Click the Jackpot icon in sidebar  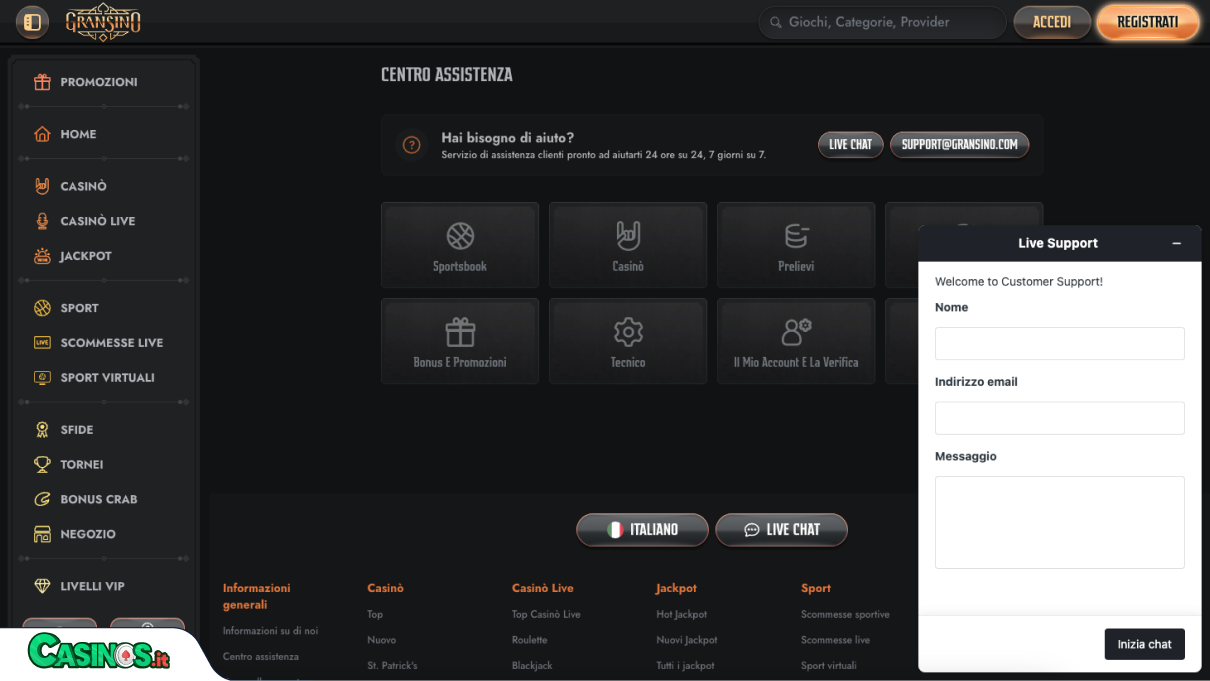coord(42,256)
